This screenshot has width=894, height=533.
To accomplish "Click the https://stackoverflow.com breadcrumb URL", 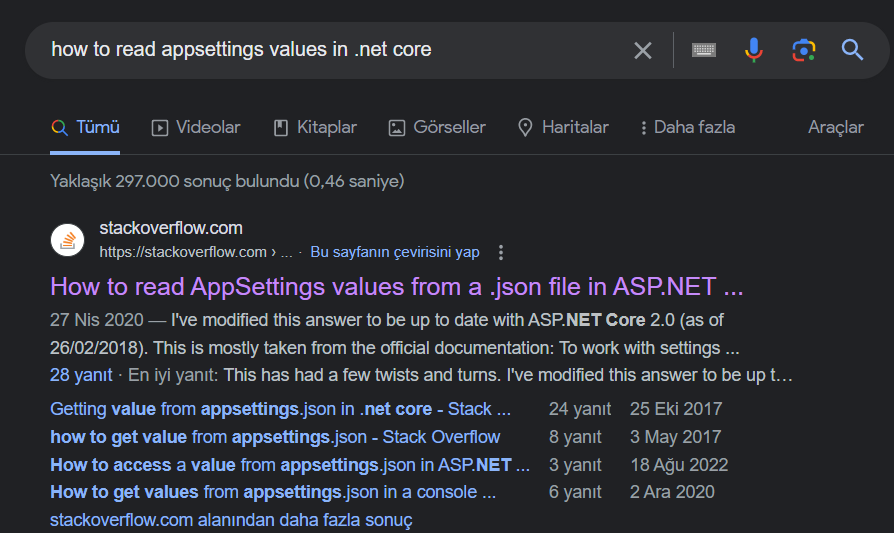I will 196,252.
